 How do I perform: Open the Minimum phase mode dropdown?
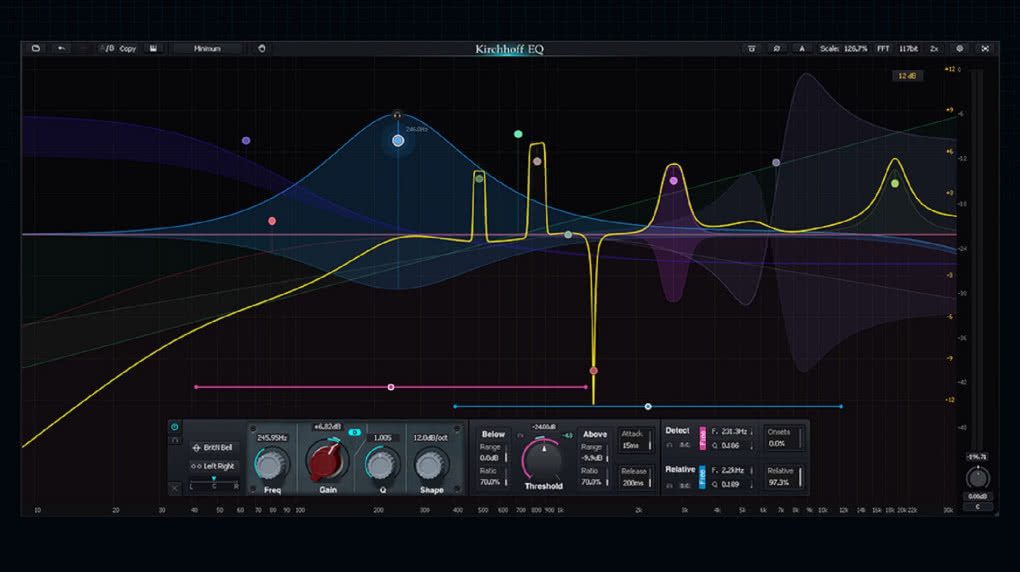point(208,48)
